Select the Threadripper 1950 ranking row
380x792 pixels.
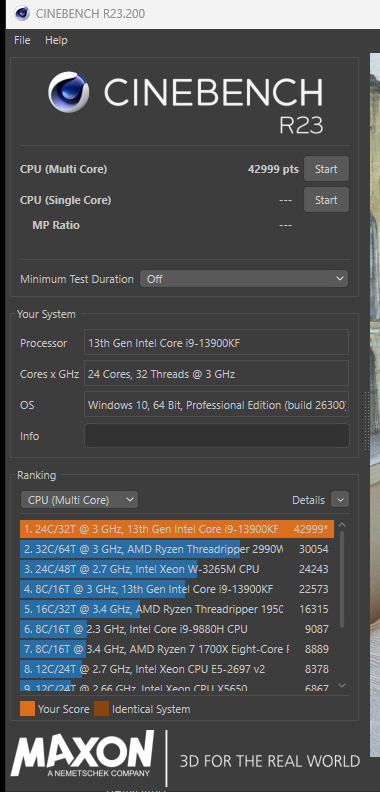[x=177, y=609]
